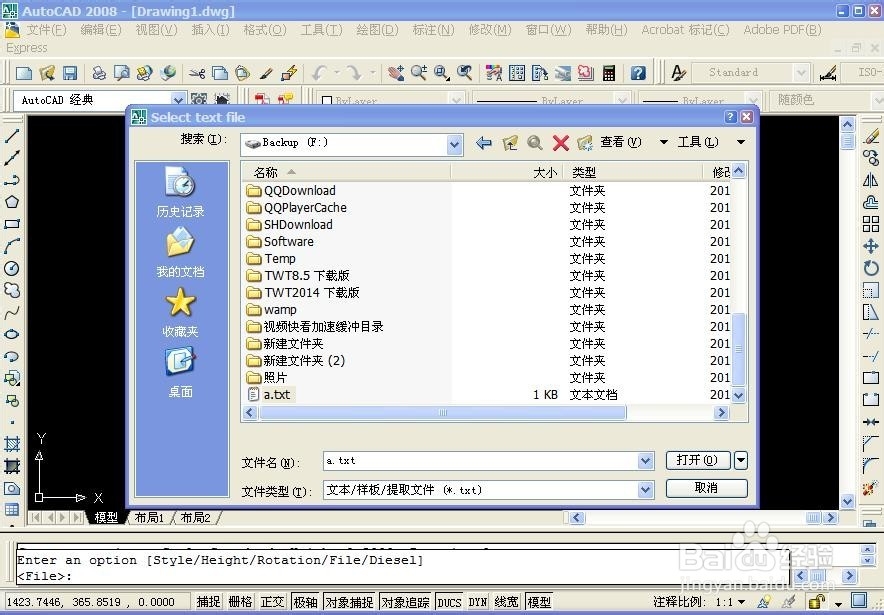This screenshot has height=615, width=884.
Task: Select the Ellipse draw tool
Action: (12, 334)
